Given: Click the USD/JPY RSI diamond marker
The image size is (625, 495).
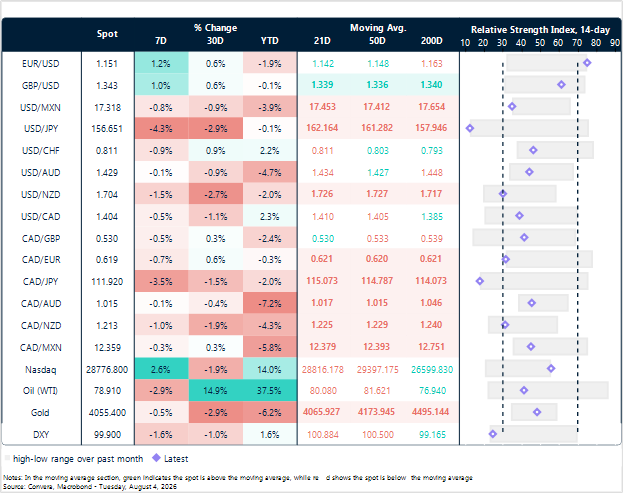Looking at the screenshot, I should pyautogui.click(x=471, y=128).
